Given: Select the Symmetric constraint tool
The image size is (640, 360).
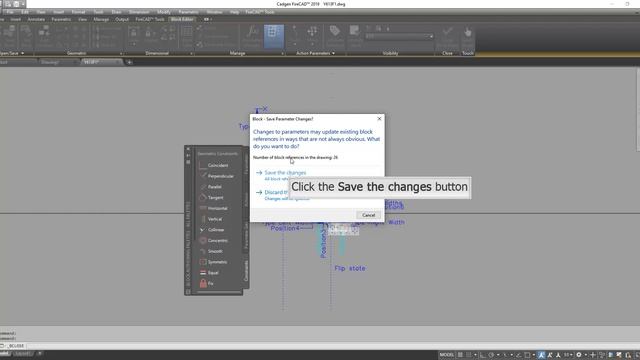Looking at the screenshot, I should coord(214,262).
